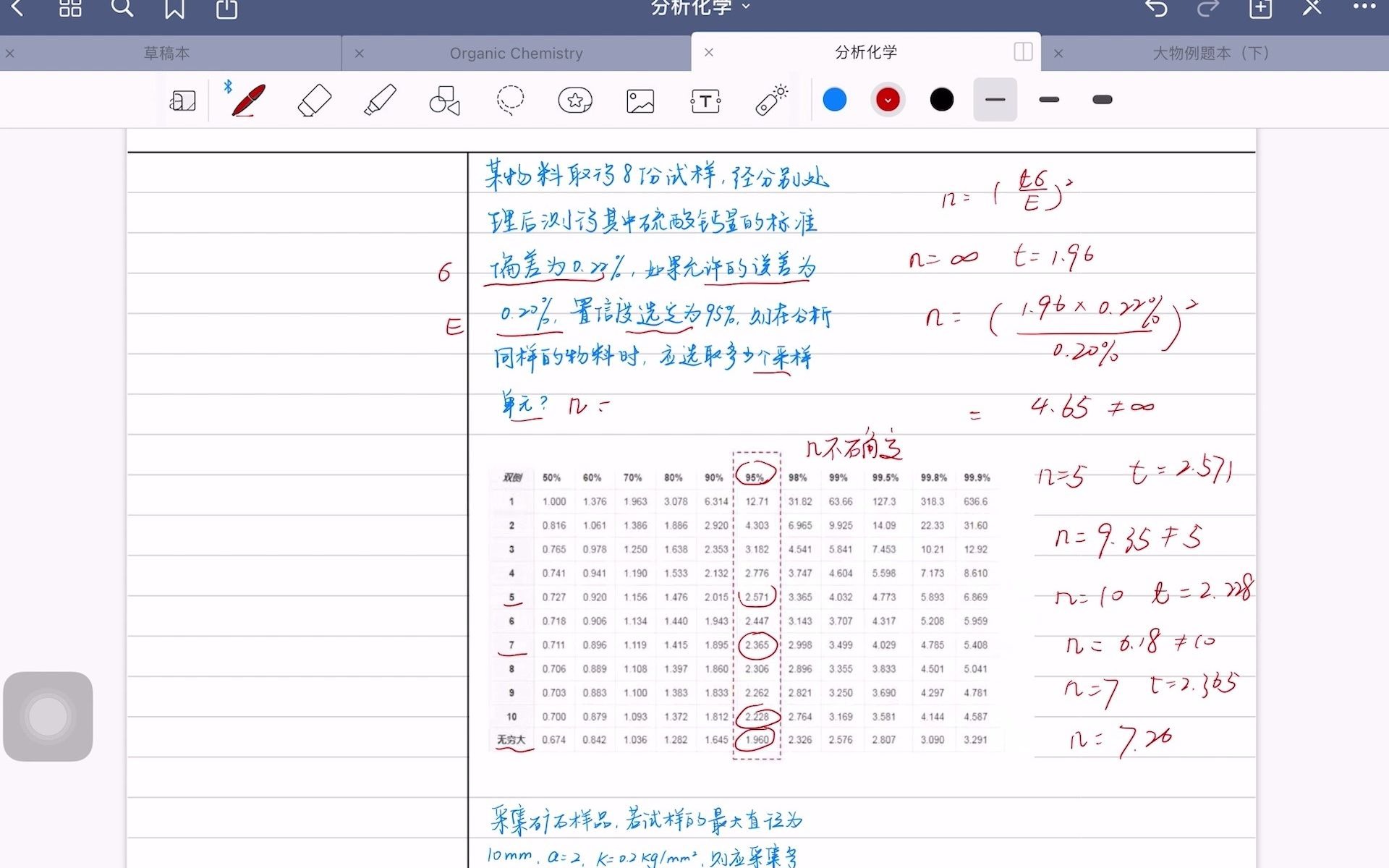Tap the 636.6 value in row 1
The width and height of the screenshot is (1389, 868).
click(x=975, y=502)
